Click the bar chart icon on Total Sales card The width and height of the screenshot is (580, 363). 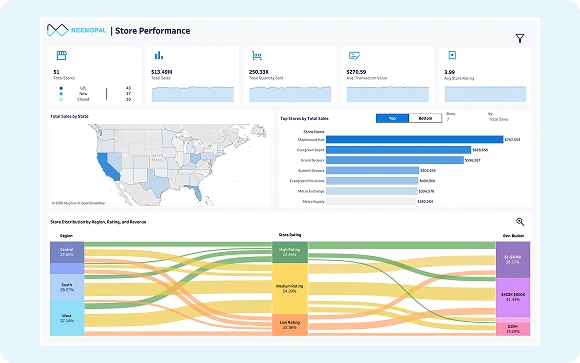point(159,56)
